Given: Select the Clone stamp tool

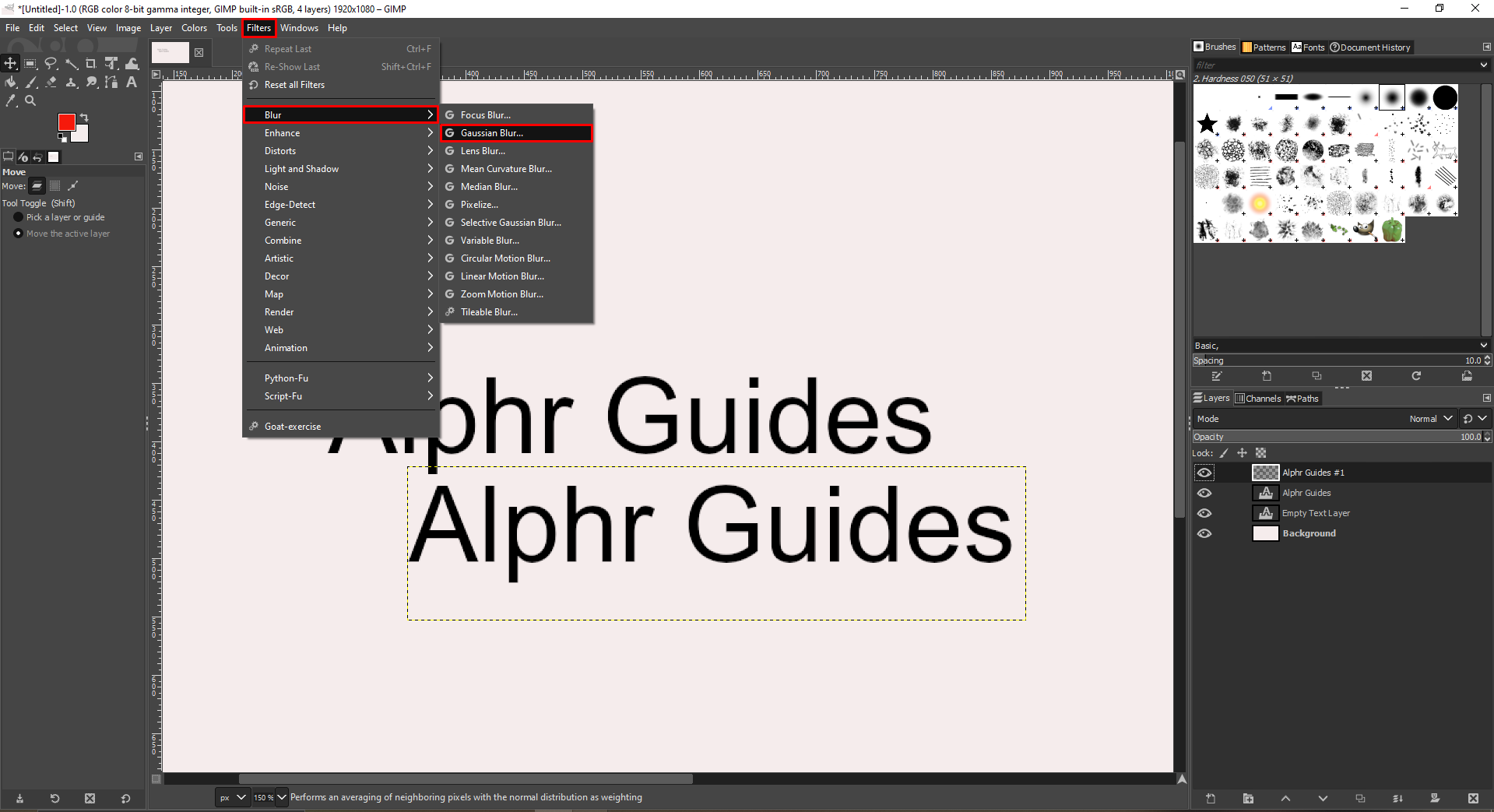Looking at the screenshot, I should pyautogui.click(x=72, y=83).
